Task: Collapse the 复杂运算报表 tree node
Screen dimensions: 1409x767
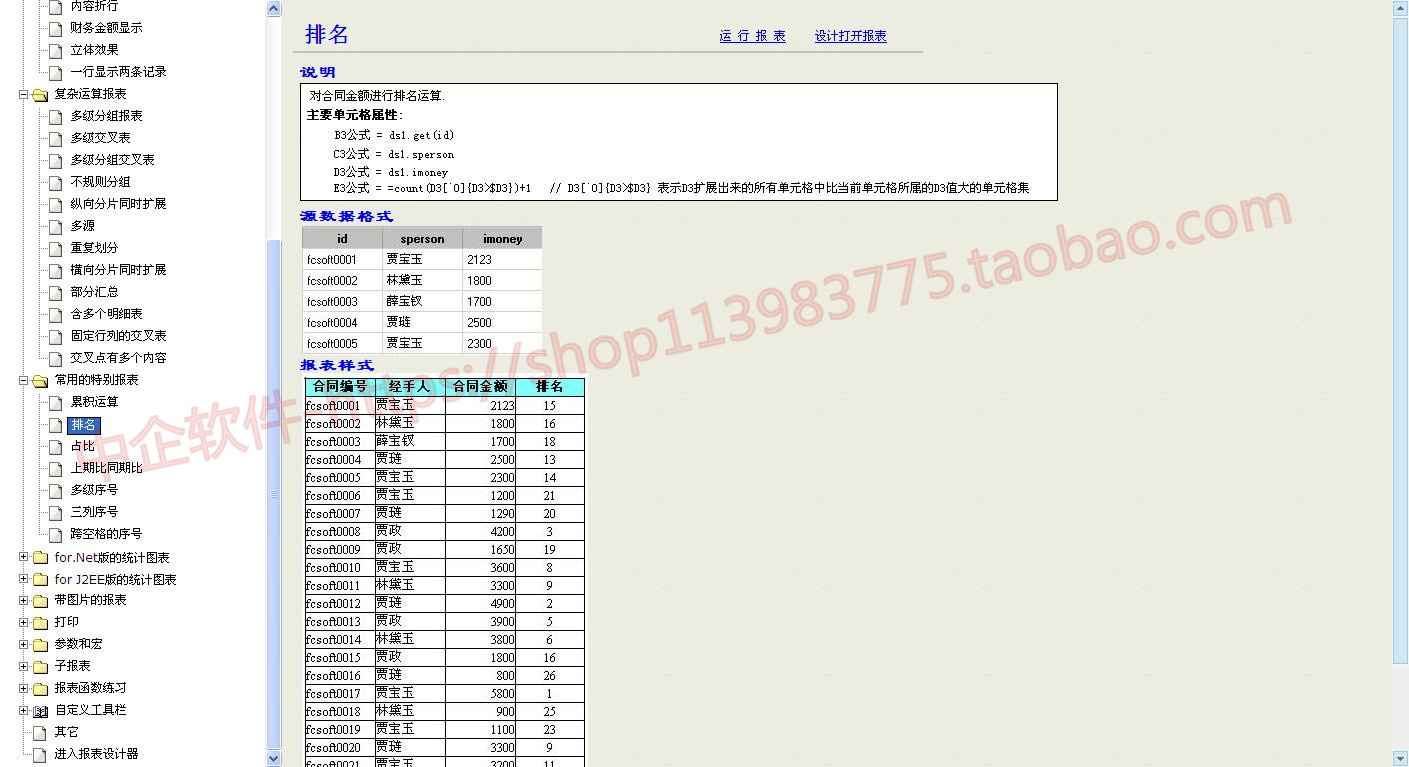Action: tap(23, 95)
